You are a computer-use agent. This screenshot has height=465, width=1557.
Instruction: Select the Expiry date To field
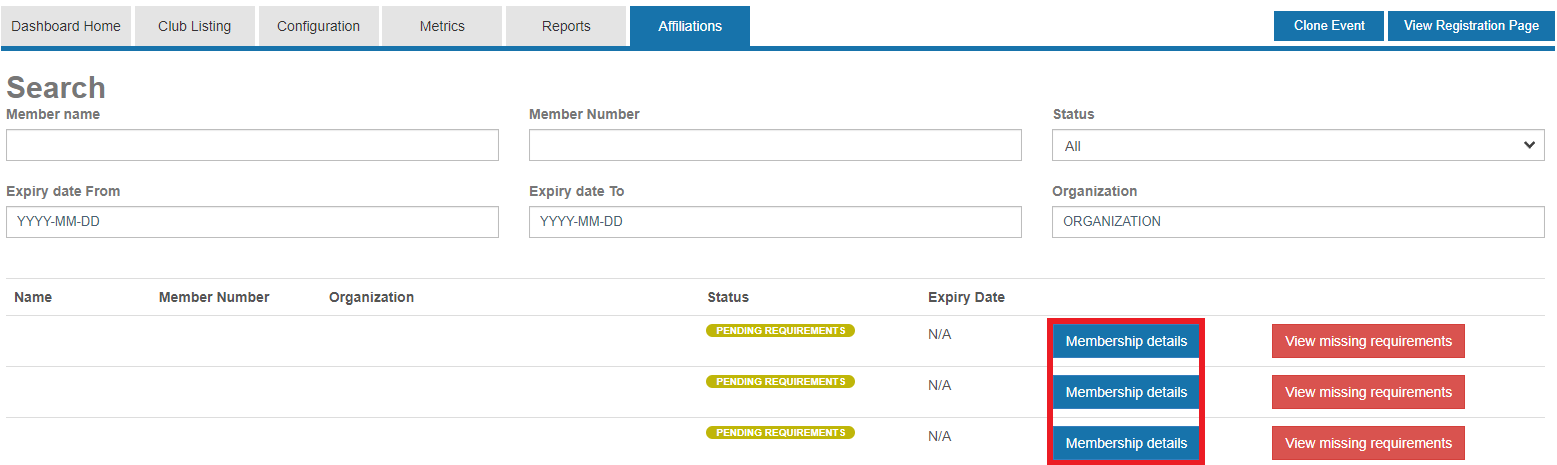tap(775, 222)
